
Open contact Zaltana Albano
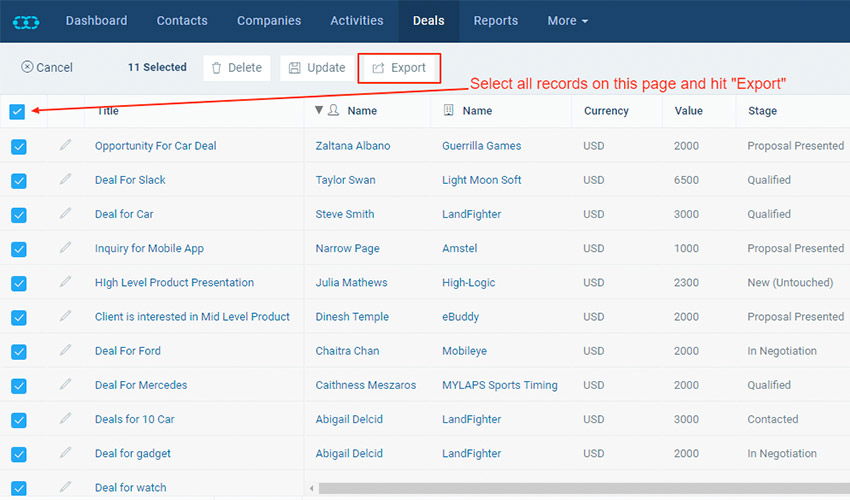tap(353, 145)
